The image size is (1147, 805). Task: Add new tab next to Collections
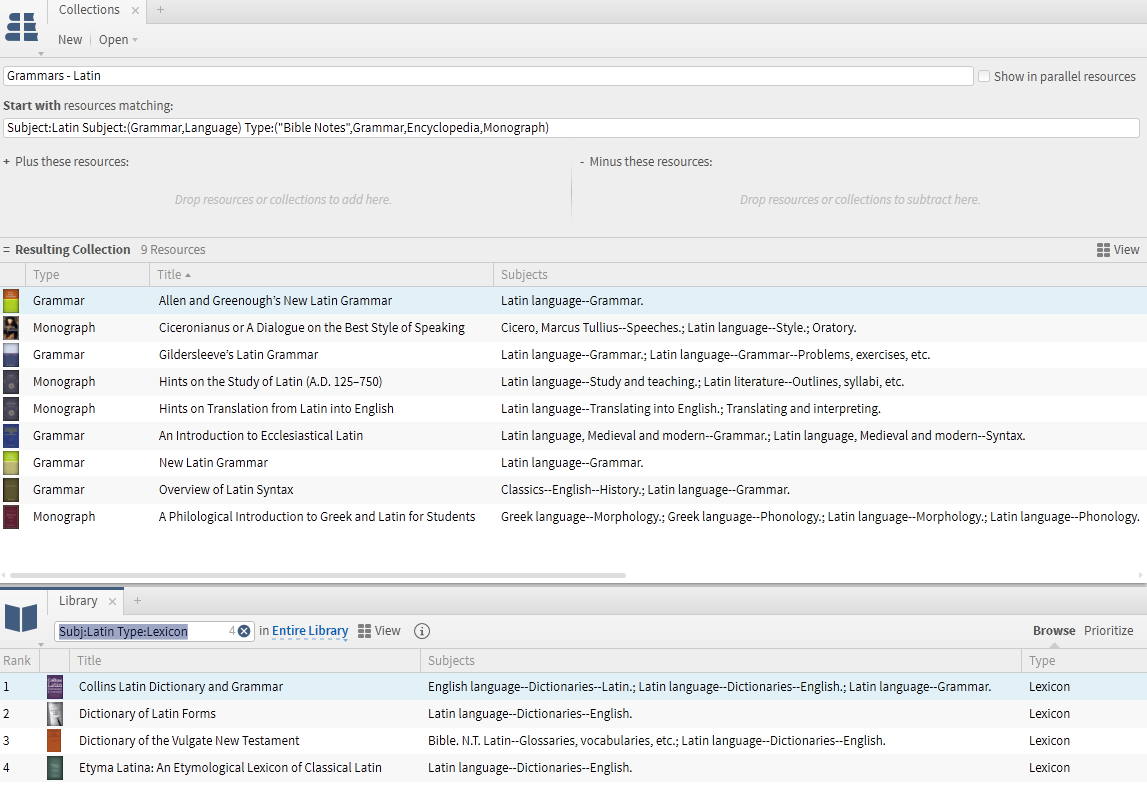(160, 10)
